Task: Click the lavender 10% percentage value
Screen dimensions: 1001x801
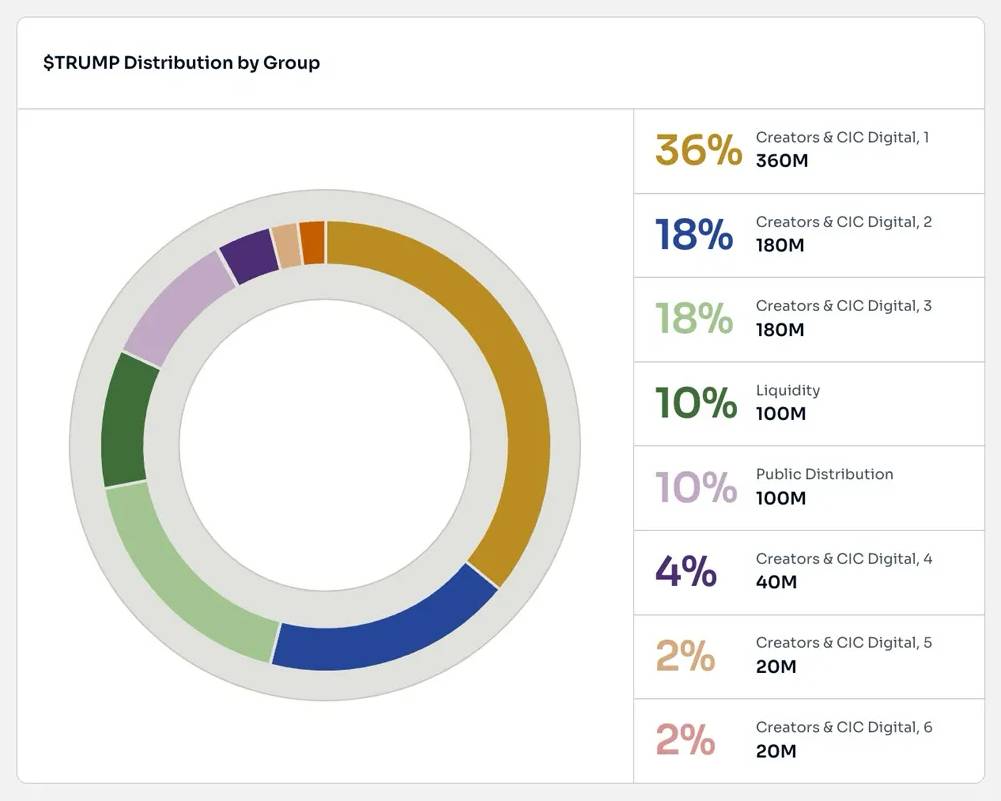Action: pos(696,488)
